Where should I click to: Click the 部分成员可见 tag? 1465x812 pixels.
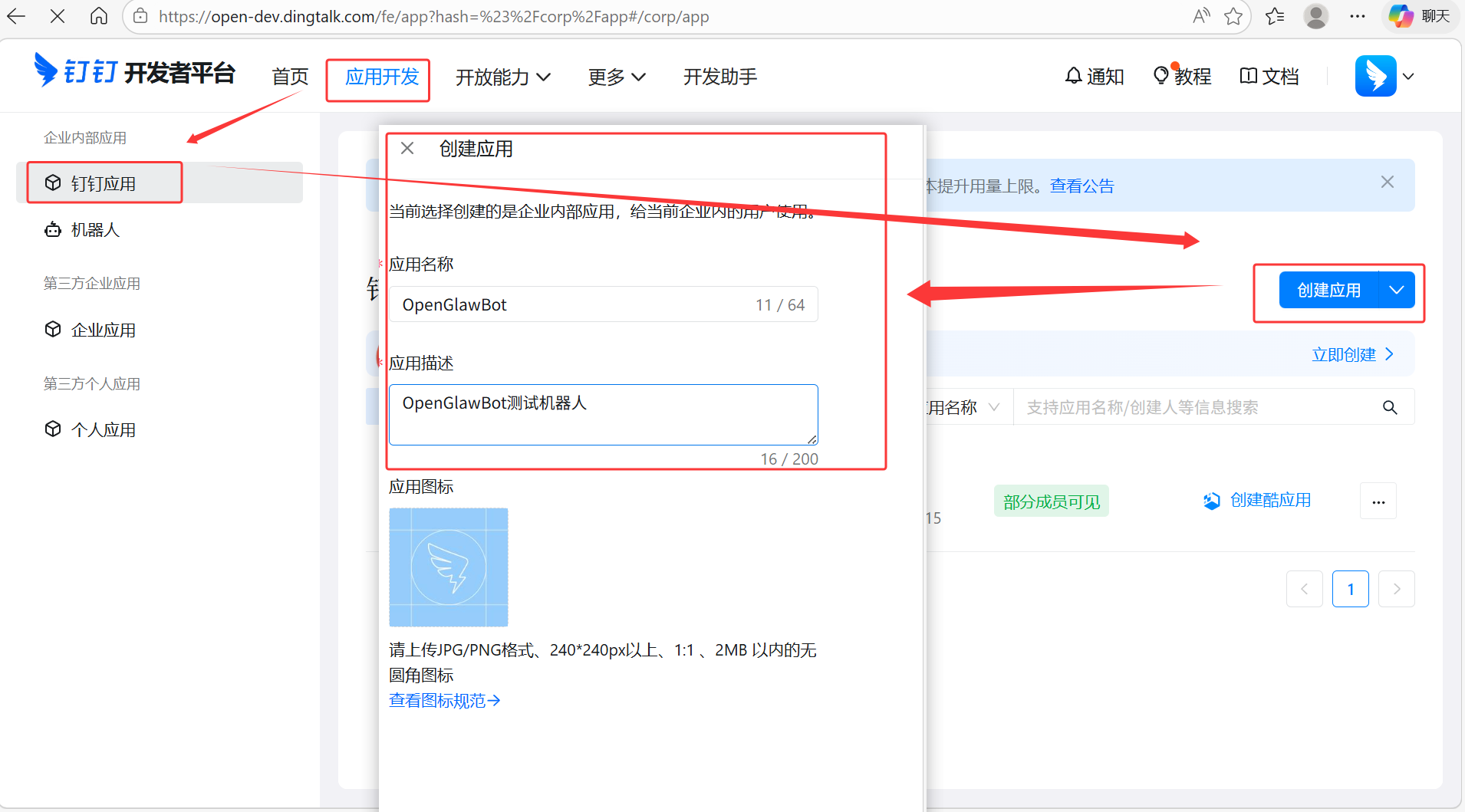click(x=1052, y=501)
